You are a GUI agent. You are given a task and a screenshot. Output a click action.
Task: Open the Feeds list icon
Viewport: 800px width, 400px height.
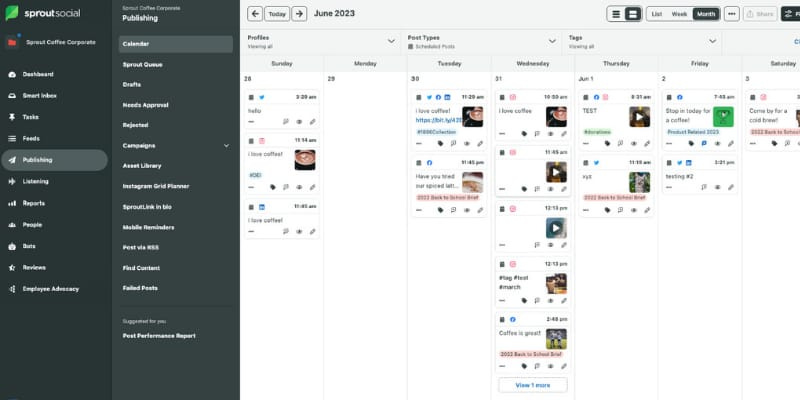(x=12, y=139)
